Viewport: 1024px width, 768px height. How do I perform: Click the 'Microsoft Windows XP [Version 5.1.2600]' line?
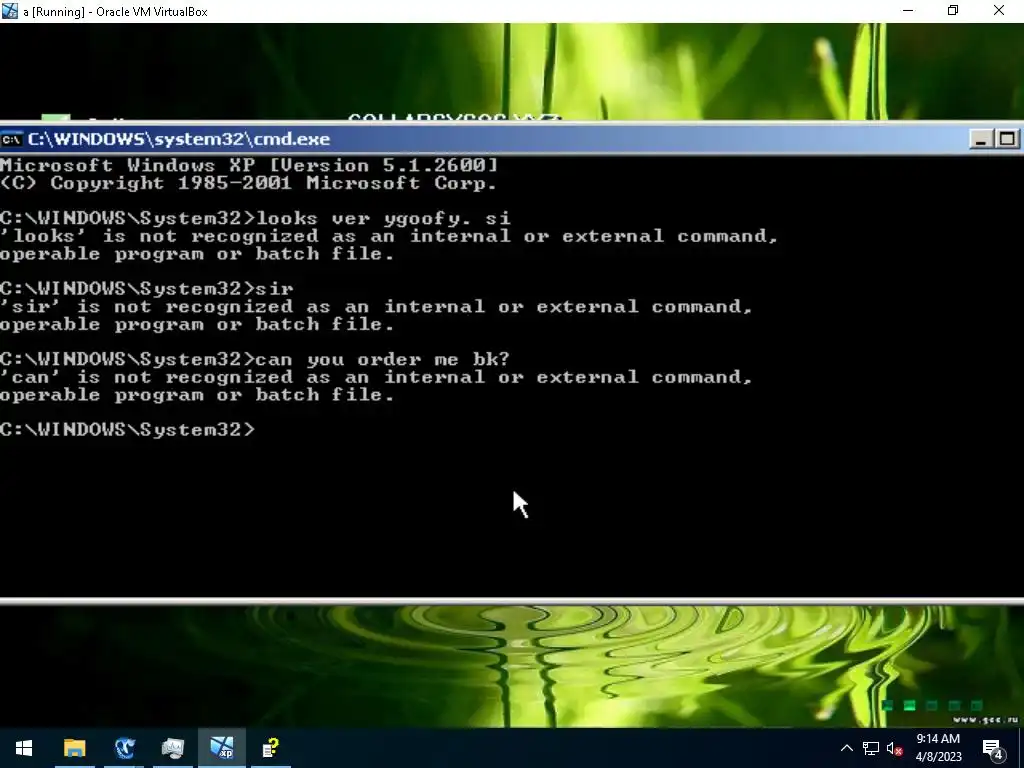pyautogui.click(x=249, y=165)
